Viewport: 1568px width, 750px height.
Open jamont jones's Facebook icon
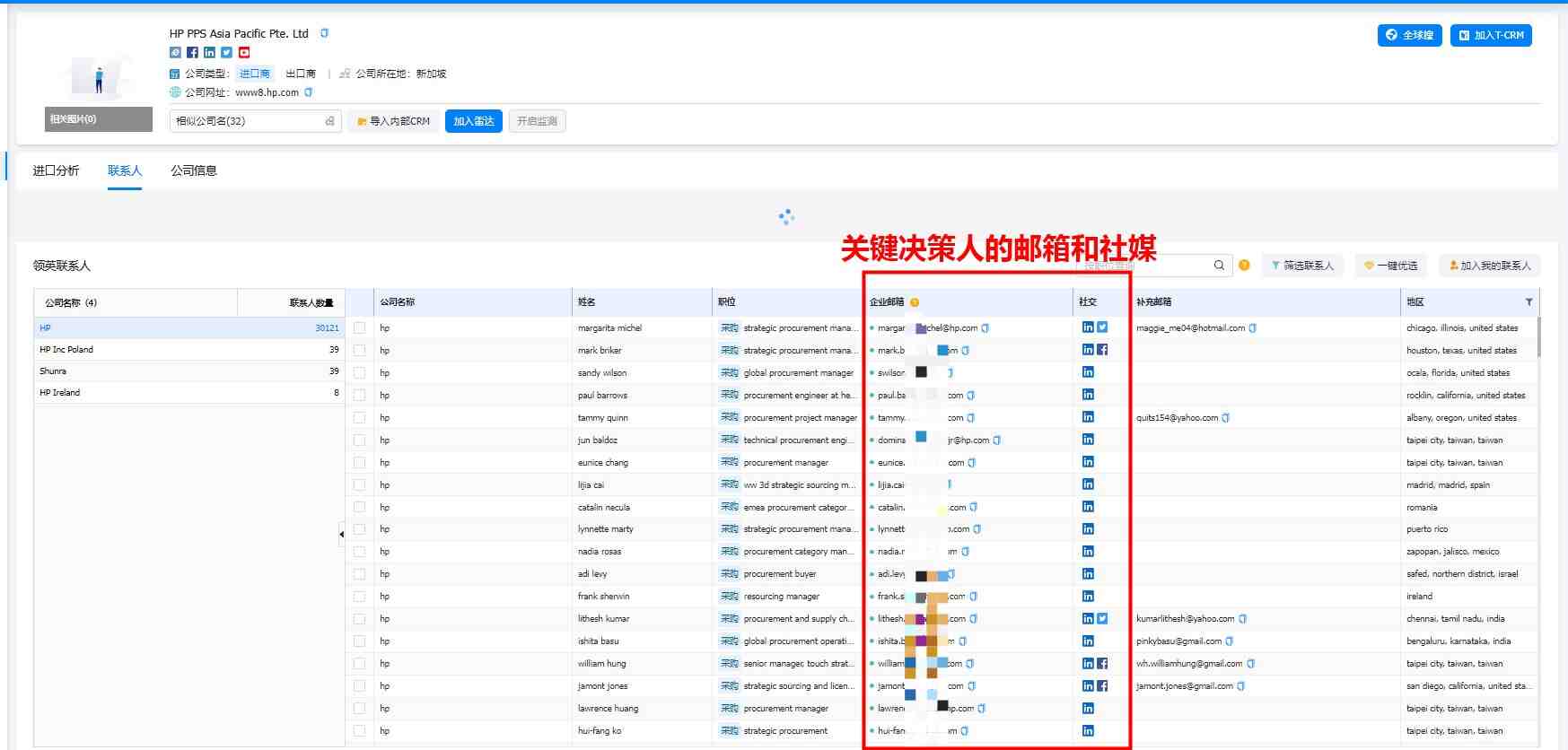pyautogui.click(x=1102, y=686)
